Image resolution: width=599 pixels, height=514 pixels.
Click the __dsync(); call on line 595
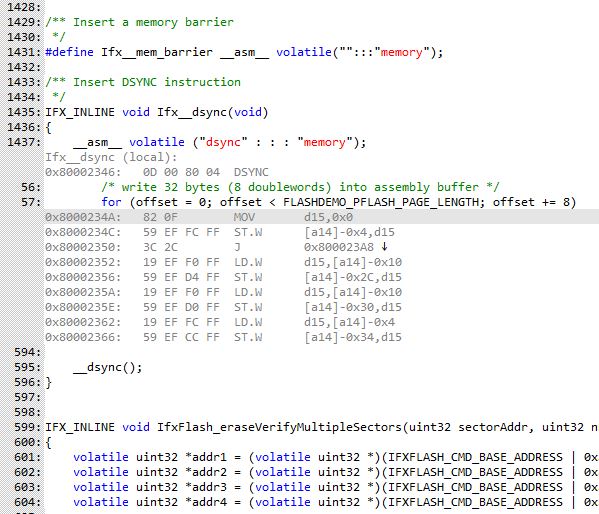coord(108,367)
